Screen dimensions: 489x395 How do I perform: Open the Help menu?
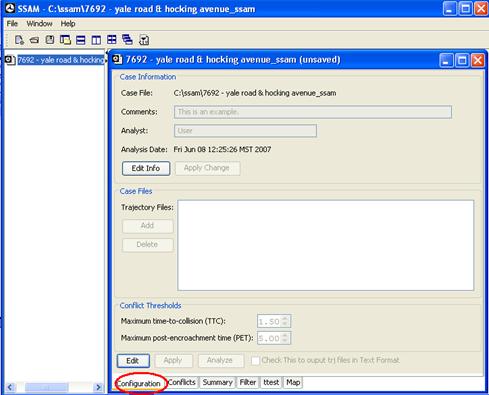pos(68,24)
